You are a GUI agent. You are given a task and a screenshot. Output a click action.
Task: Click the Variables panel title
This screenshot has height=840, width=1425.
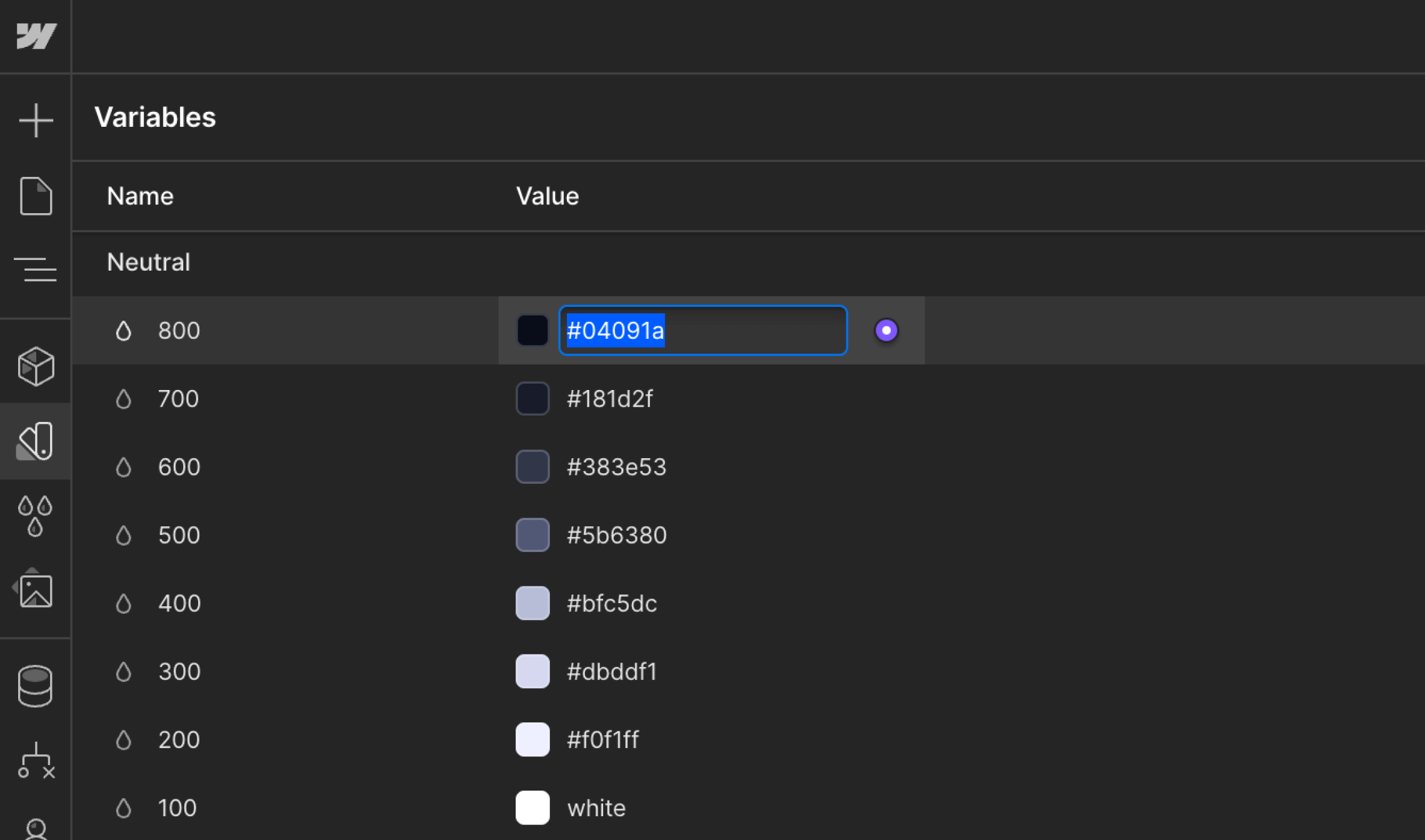pyautogui.click(x=155, y=117)
